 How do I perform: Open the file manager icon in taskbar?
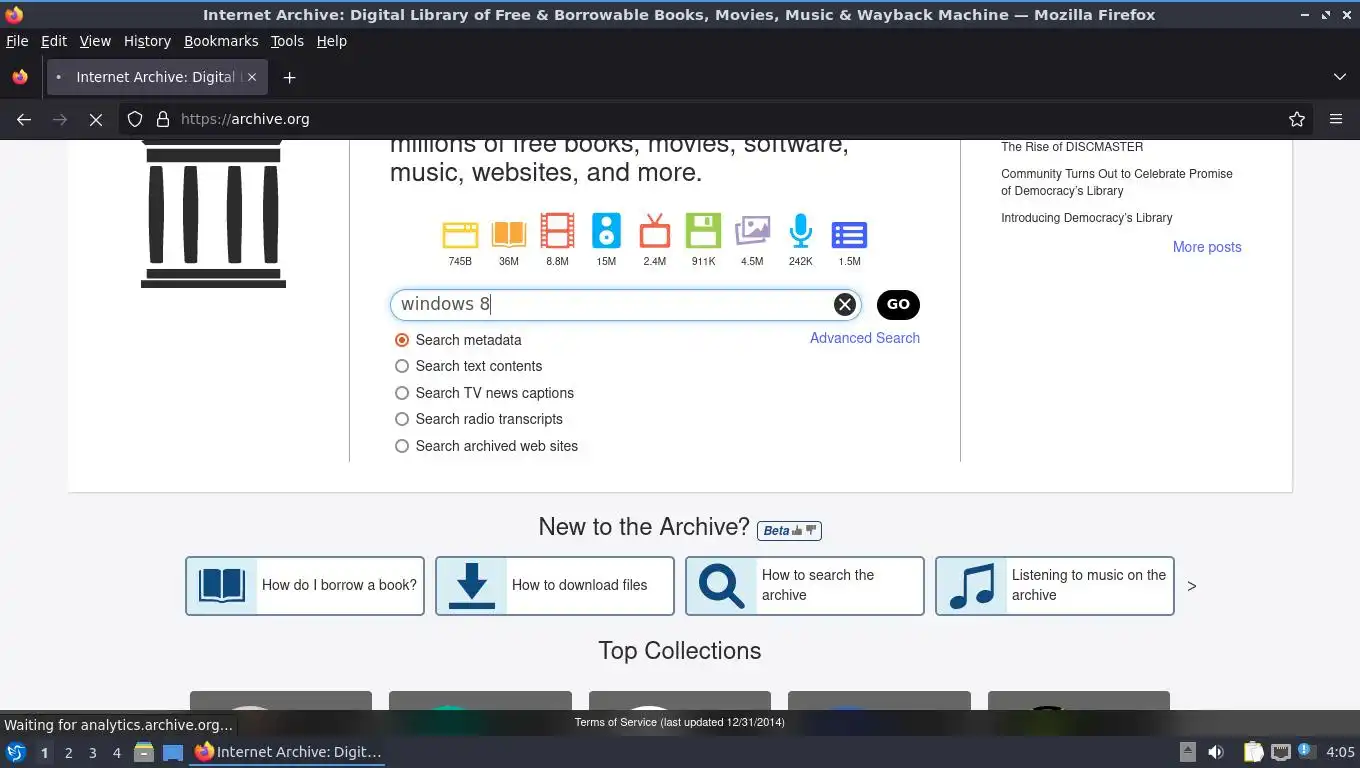tap(144, 752)
